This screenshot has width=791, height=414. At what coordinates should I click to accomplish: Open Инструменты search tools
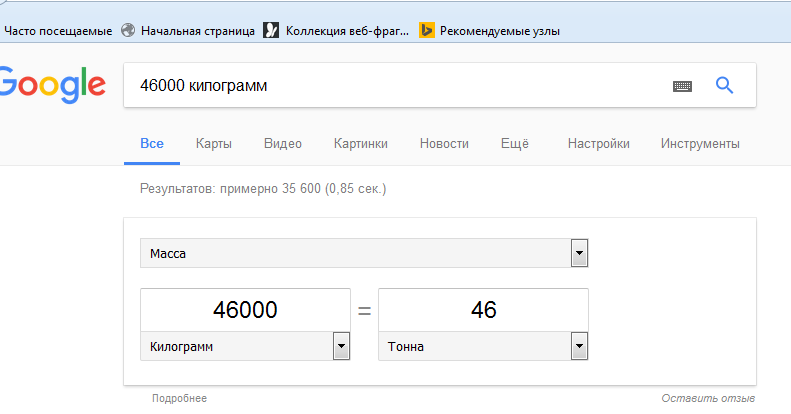(700, 144)
